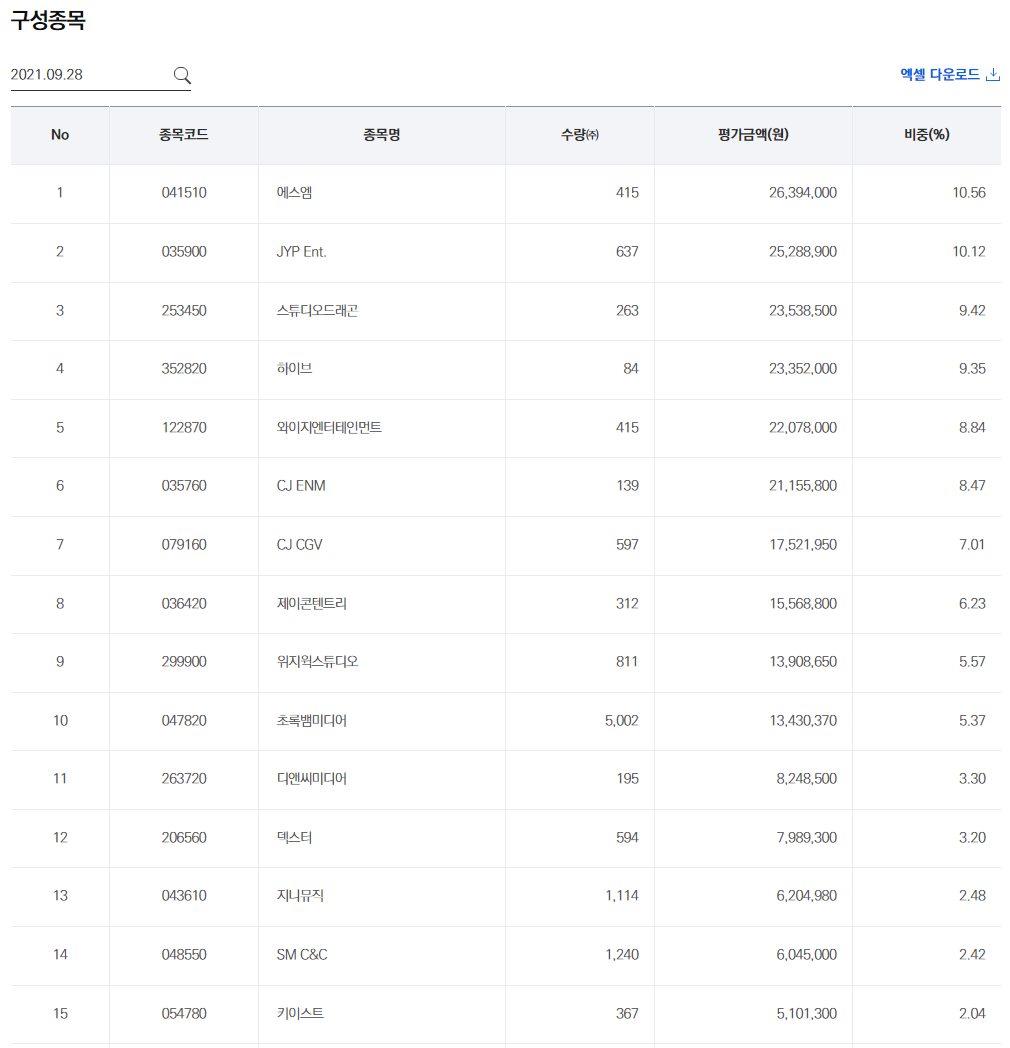This screenshot has width=1010, height=1048.
Task: Click stock code 253450
Action: click(x=184, y=311)
